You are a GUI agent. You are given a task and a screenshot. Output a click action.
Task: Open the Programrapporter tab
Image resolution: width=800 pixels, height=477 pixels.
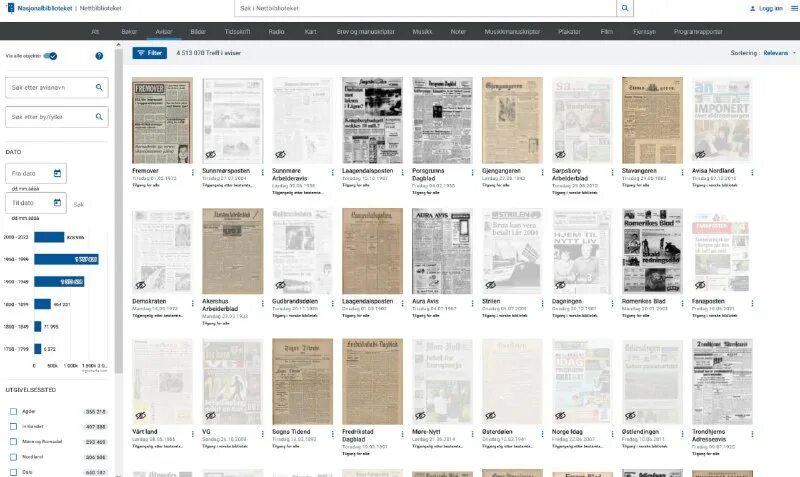tap(698, 32)
